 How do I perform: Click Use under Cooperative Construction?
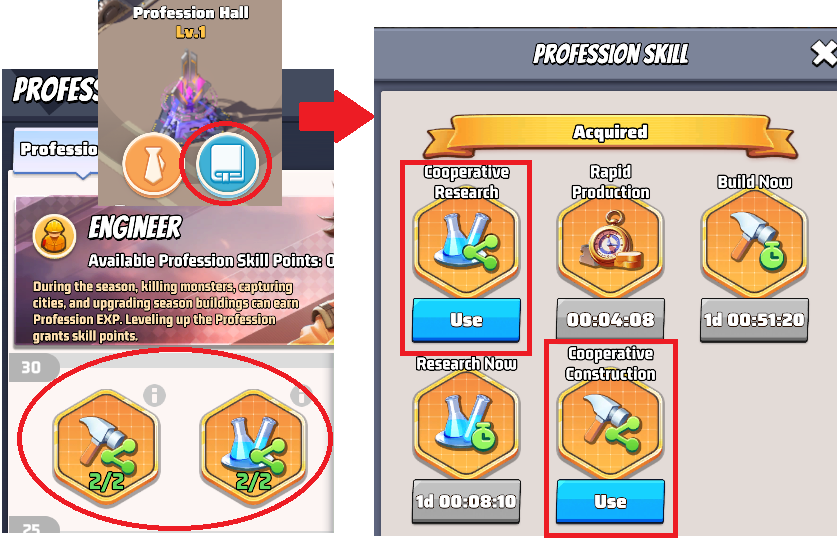[610, 501]
